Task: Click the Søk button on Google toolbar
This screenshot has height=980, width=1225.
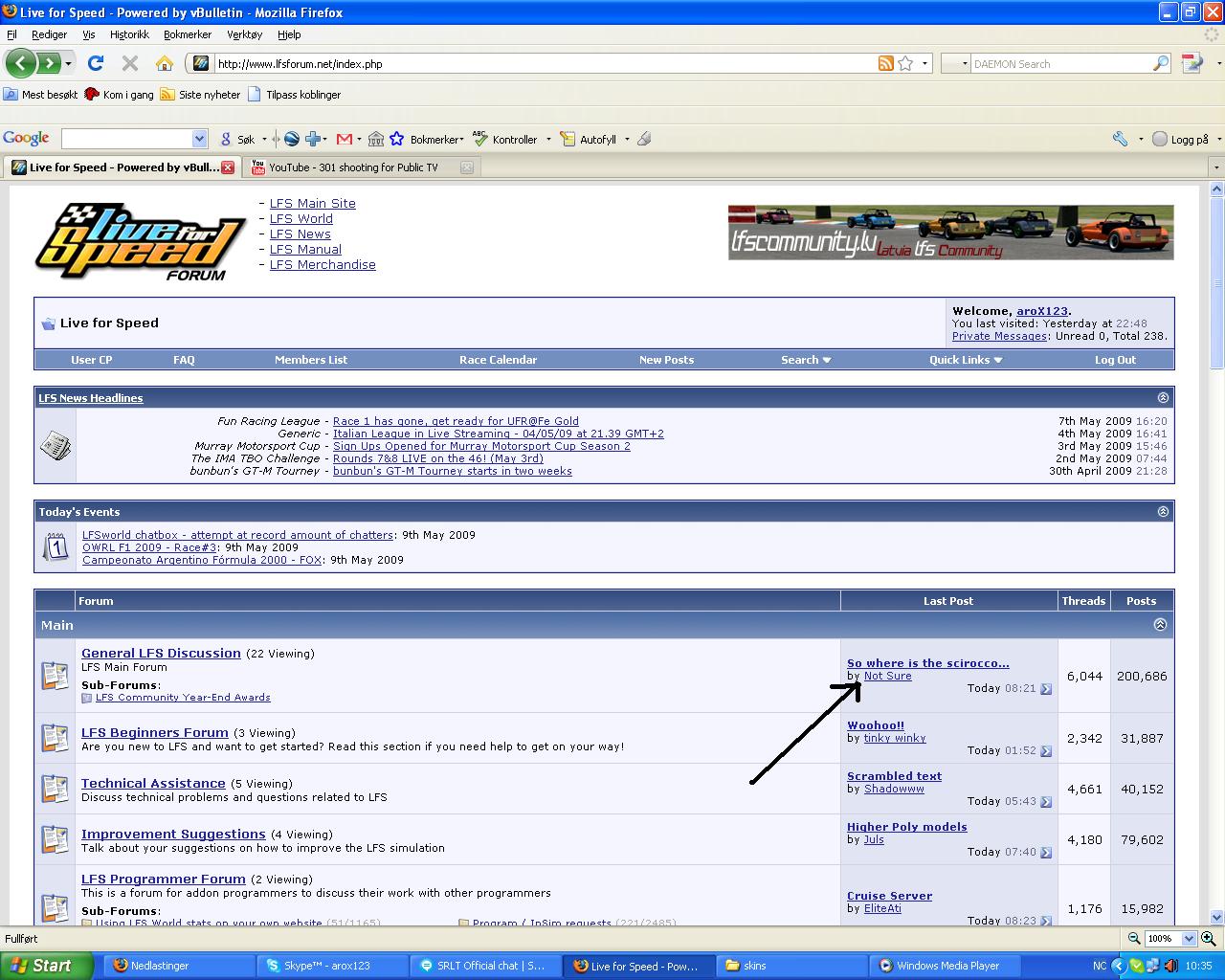Action: coord(238,139)
